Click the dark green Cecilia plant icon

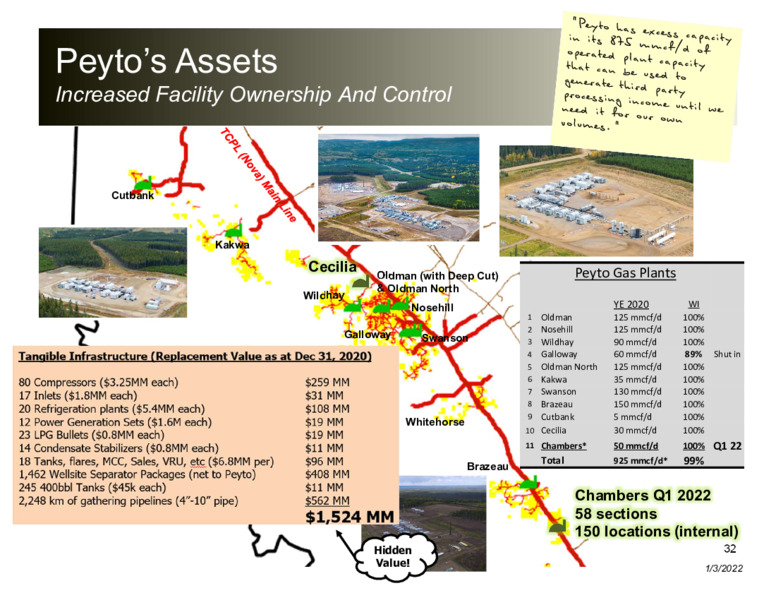pyautogui.click(x=360, y=281)
